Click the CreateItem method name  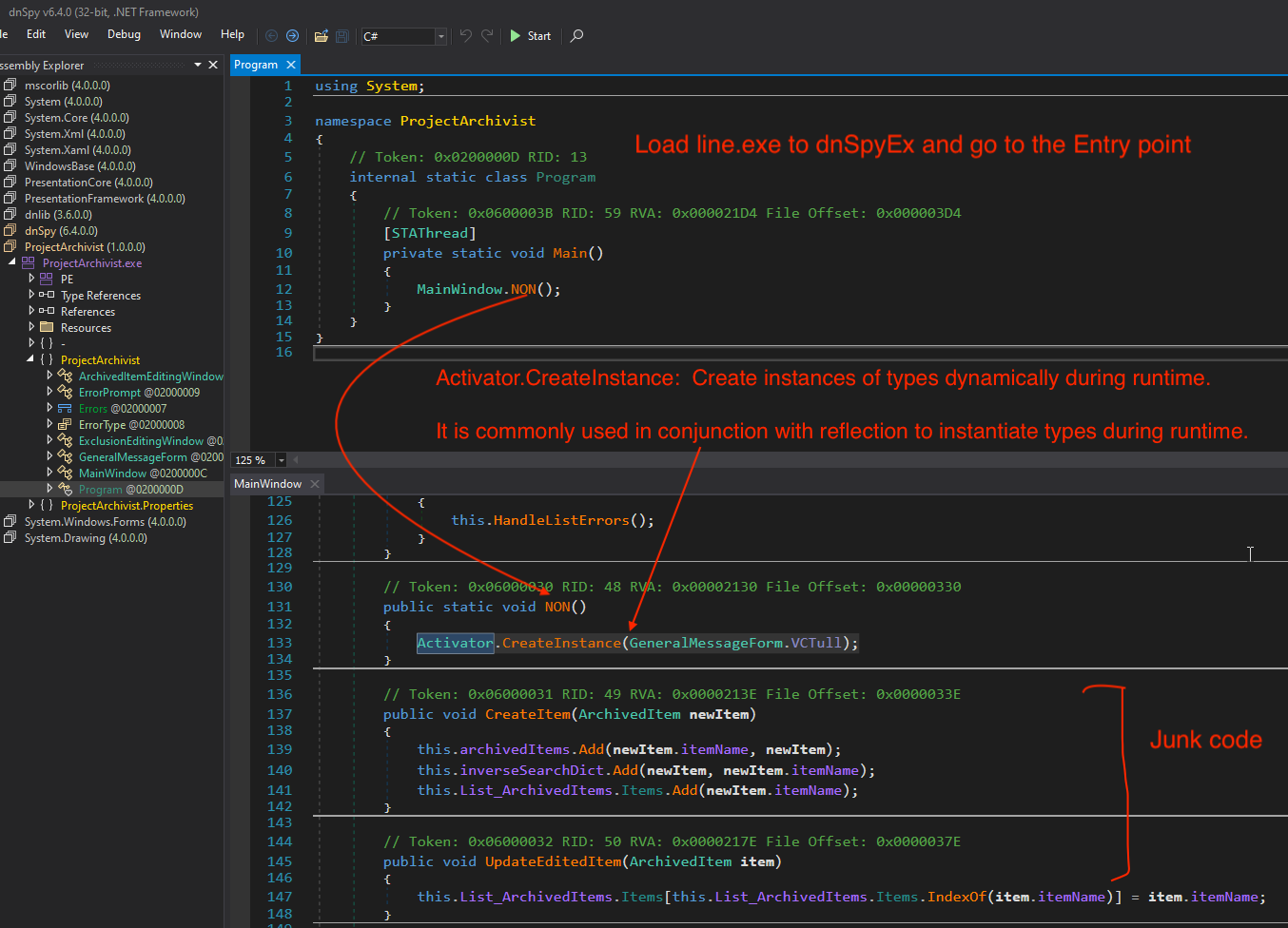527,714
